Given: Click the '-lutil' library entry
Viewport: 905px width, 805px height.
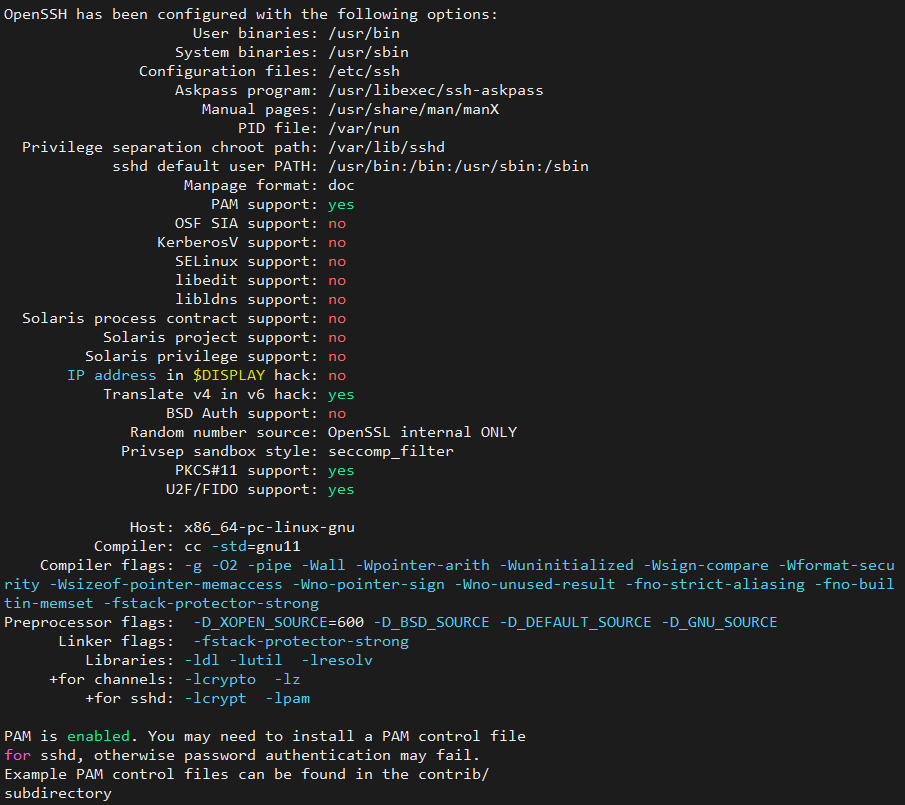Looking at the screenshot, I should pos(256,660).
